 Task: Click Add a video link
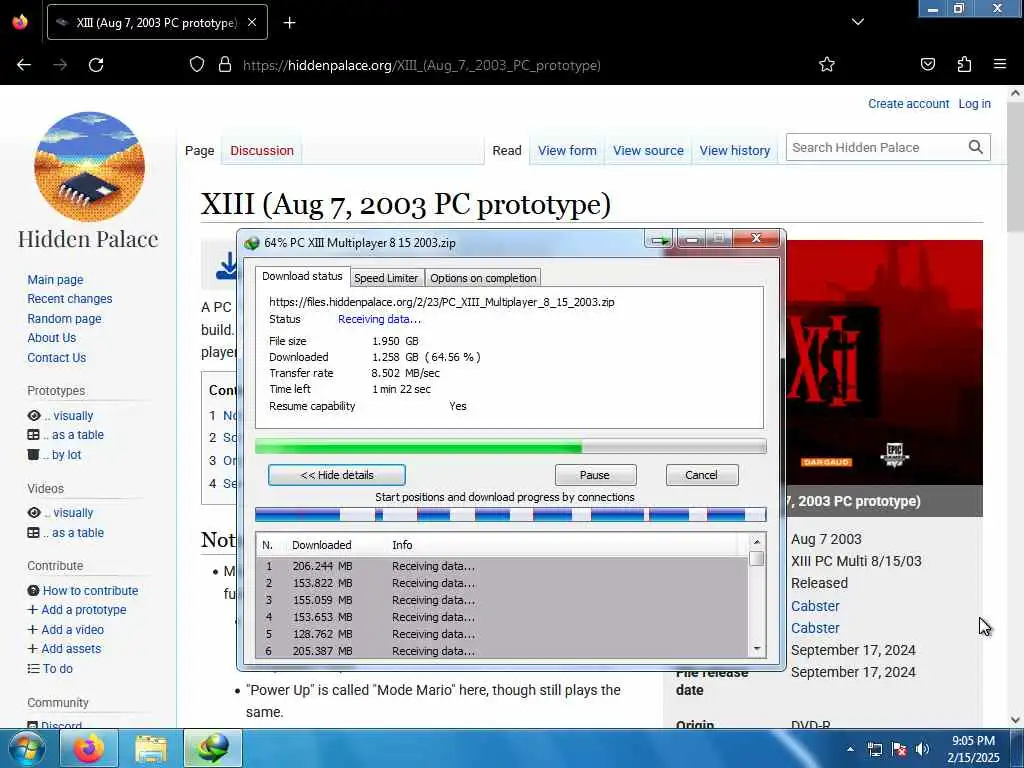pyautogui.click(x=72, y=630)
